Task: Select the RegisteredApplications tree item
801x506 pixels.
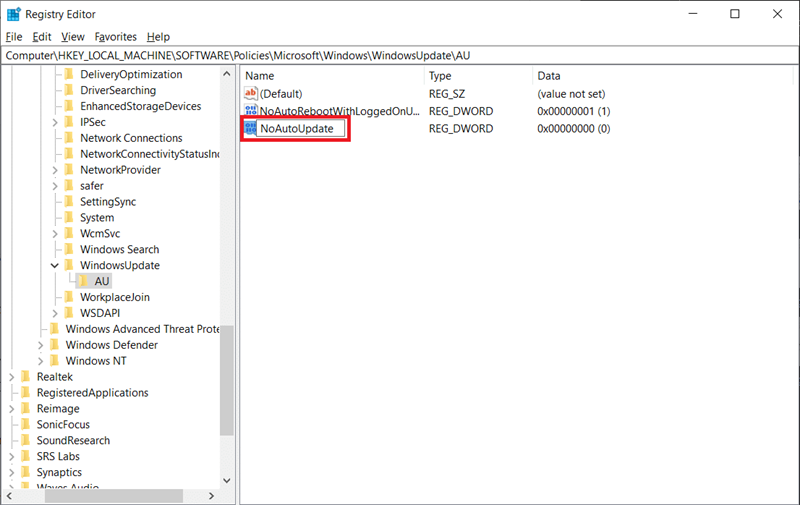Action: pyautogui.click(x=92, y=392)
